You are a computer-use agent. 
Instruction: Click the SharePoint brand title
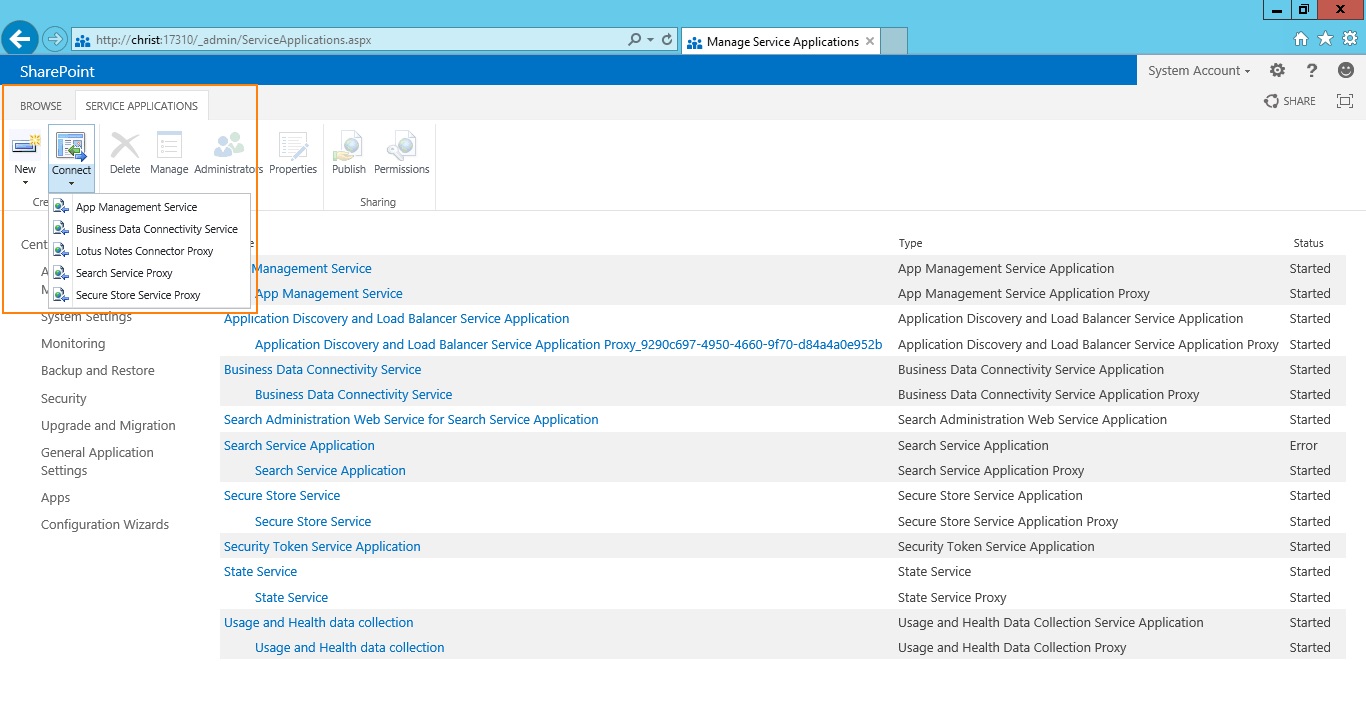(57, 71)
